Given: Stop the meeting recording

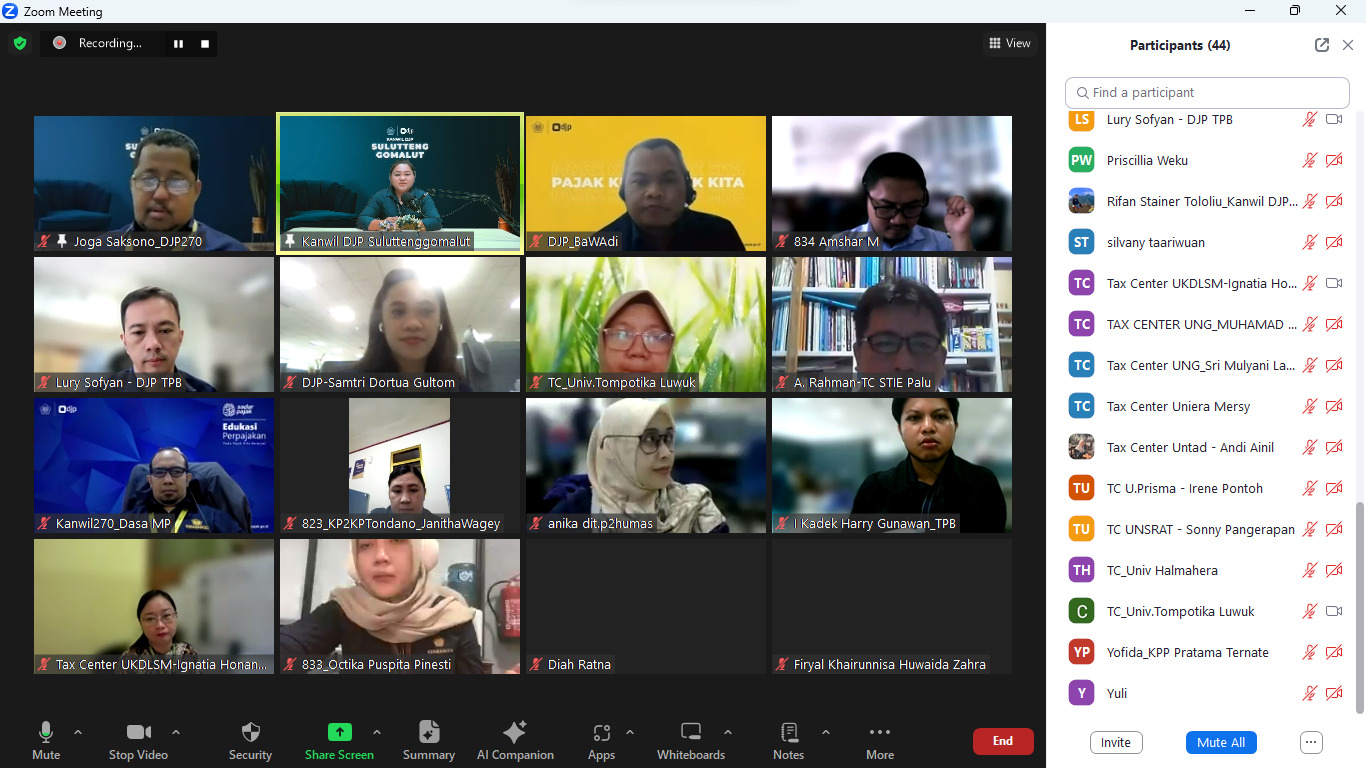Looking at the screenshot, I should pyautogui.click(x=205, y=43).
